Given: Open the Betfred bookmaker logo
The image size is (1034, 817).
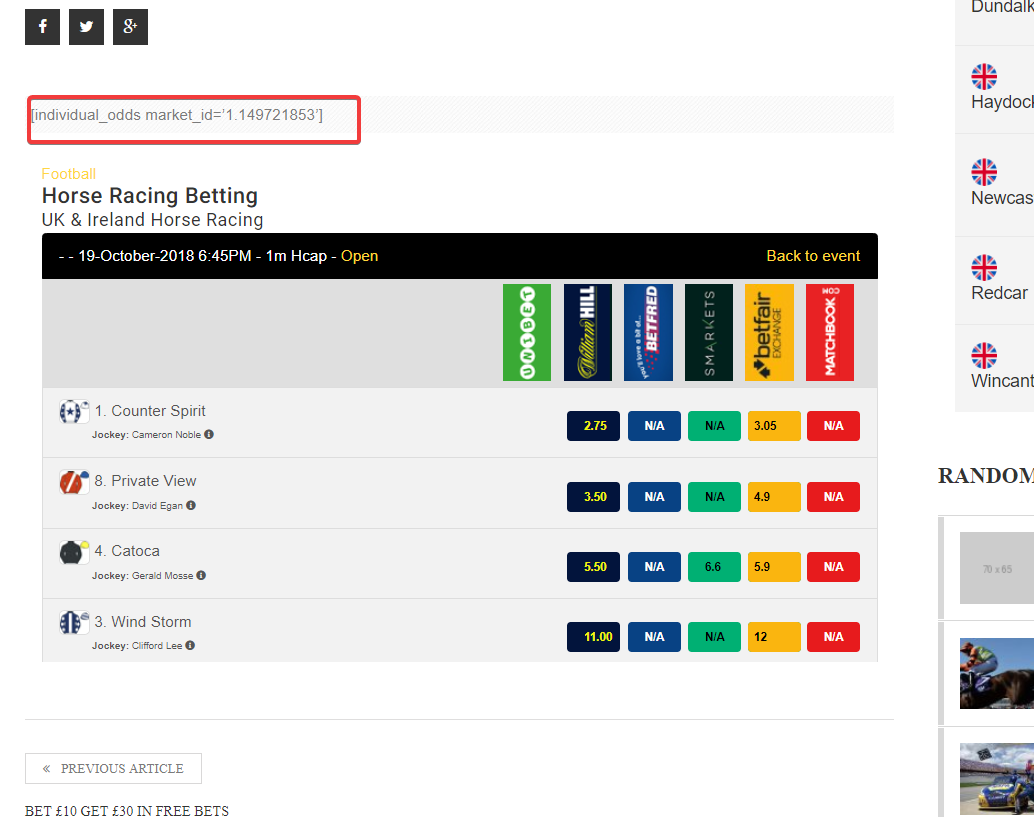Looking at the screenshot, I should [648, 332].
